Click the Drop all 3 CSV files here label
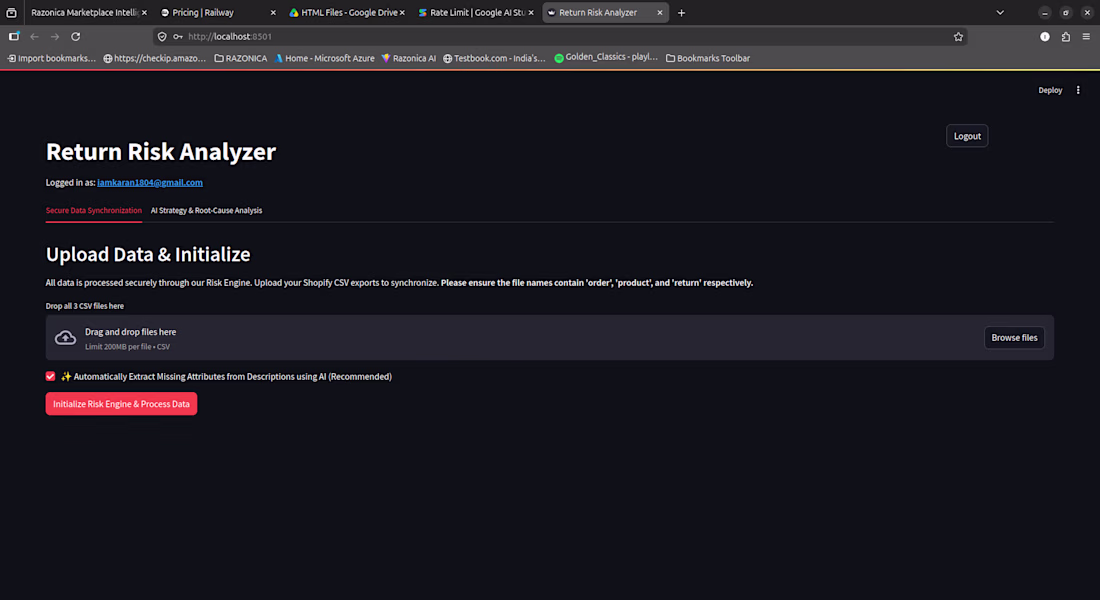 coord(85,306)
